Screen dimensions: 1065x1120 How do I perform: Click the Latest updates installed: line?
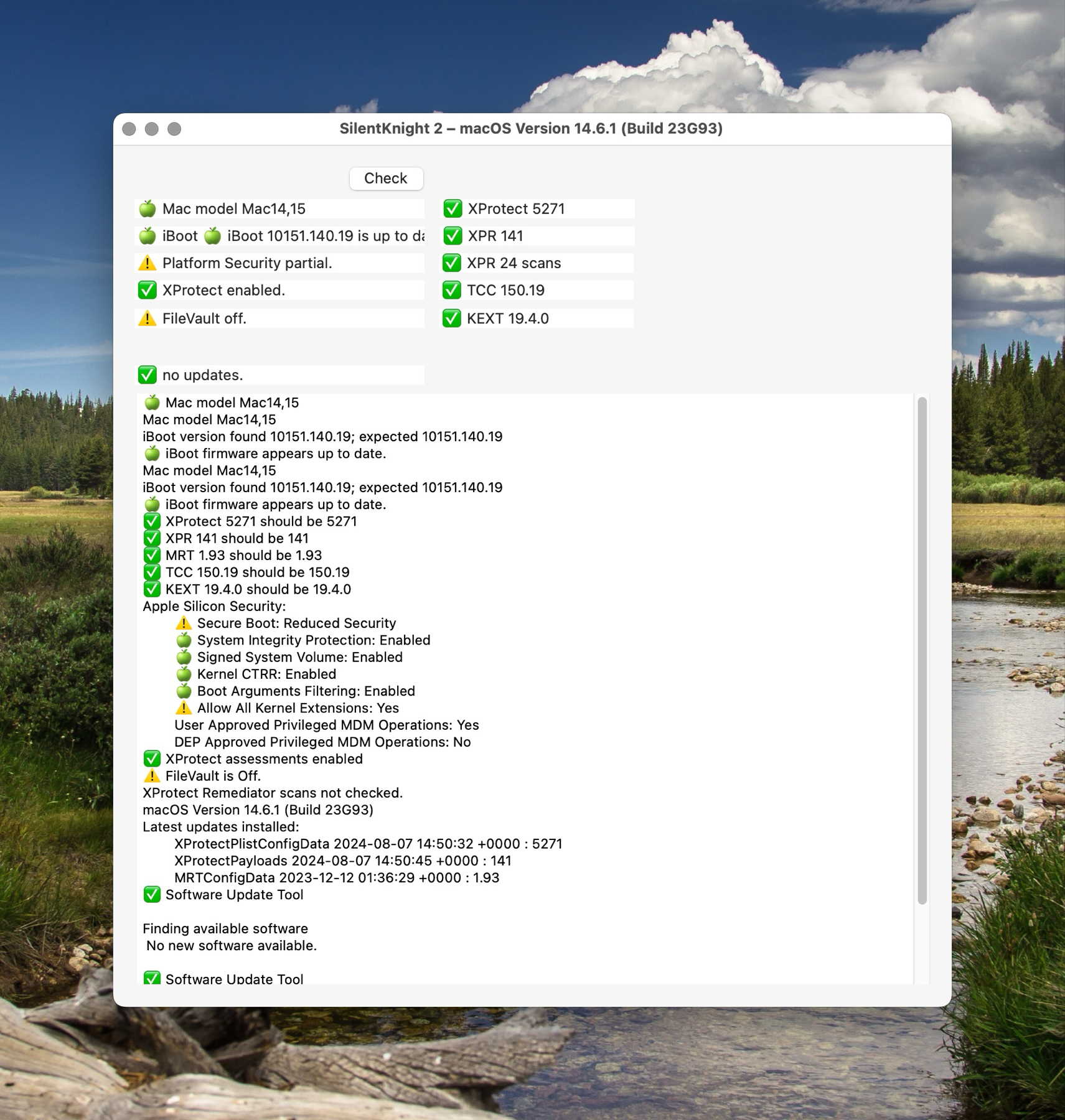(221, 827)
